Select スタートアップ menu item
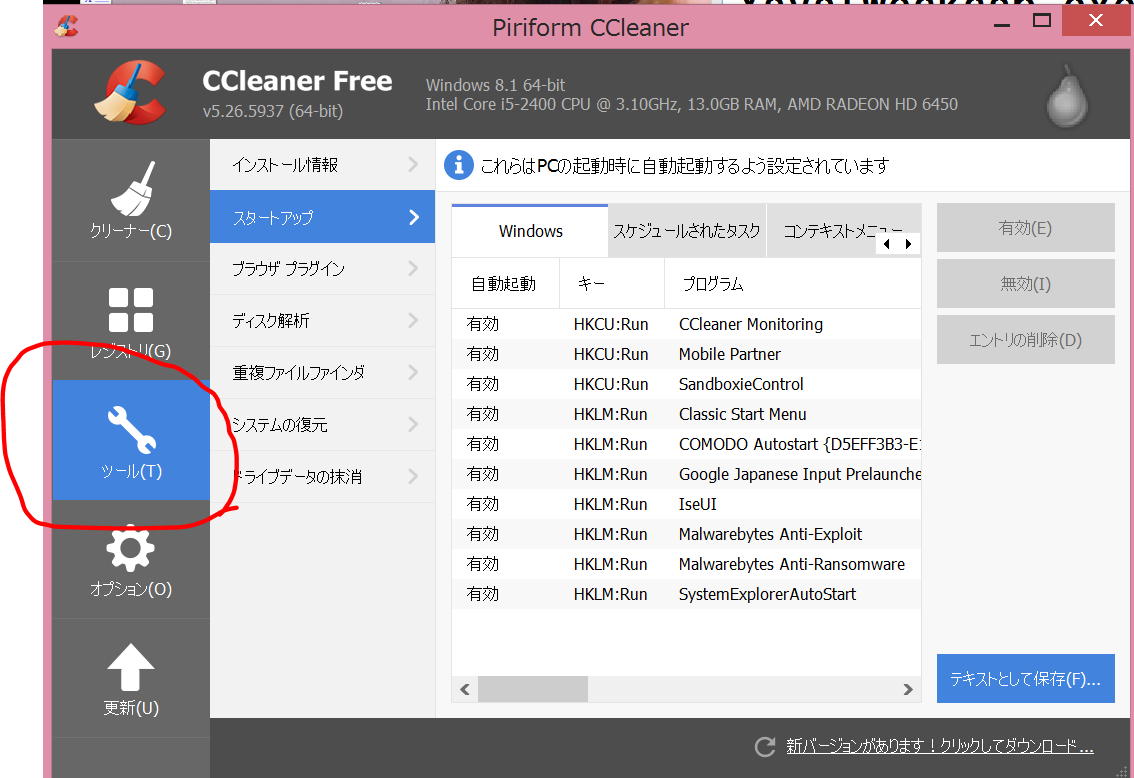This screenshot has height=778, width=1134. tap(323, 217)
